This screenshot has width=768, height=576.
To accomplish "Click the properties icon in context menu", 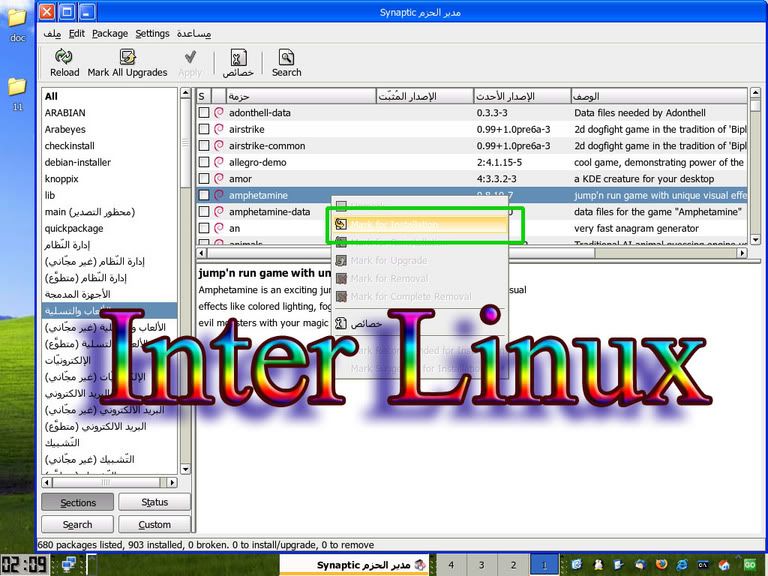I will pos(341,323).
